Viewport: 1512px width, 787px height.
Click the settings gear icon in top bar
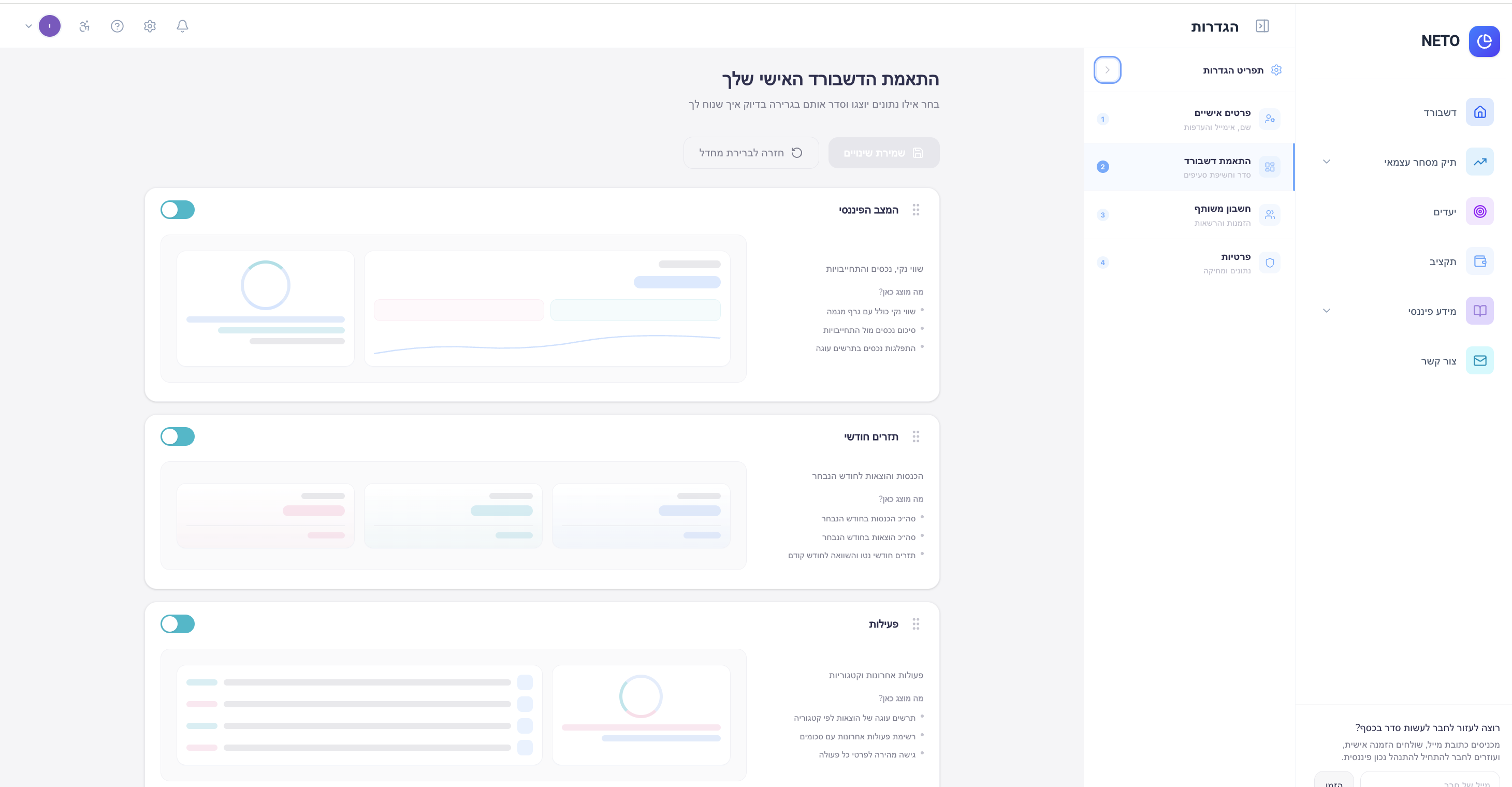150,26
